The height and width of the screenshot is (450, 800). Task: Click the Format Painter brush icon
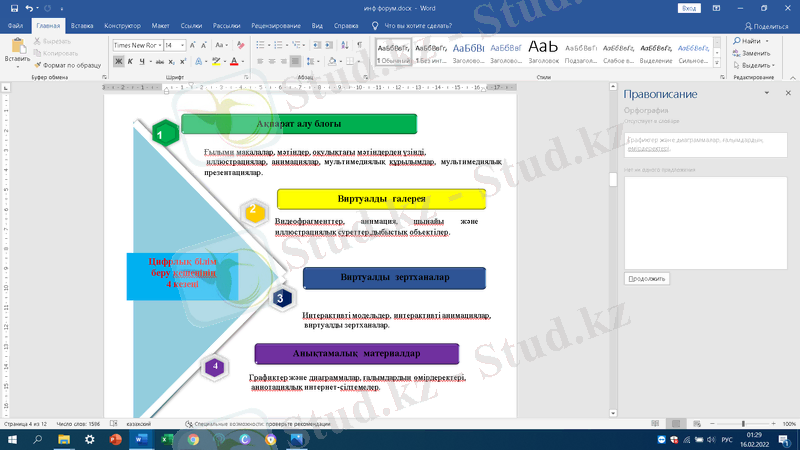[38, 65]
